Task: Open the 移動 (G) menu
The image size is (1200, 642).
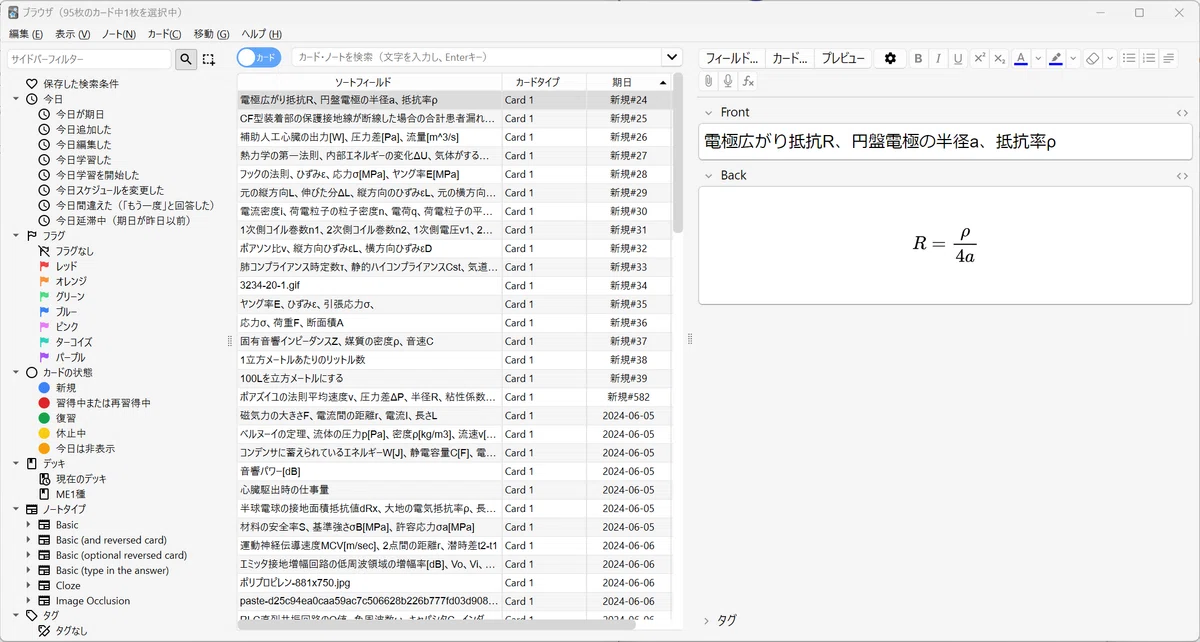Action: pos(212,34)
